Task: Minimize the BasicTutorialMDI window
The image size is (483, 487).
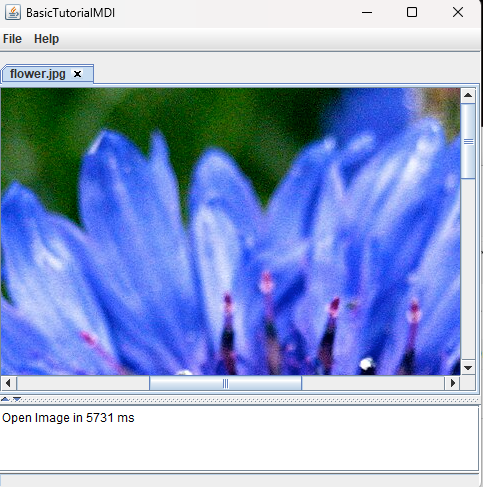Action: click(x=367, y=13)
